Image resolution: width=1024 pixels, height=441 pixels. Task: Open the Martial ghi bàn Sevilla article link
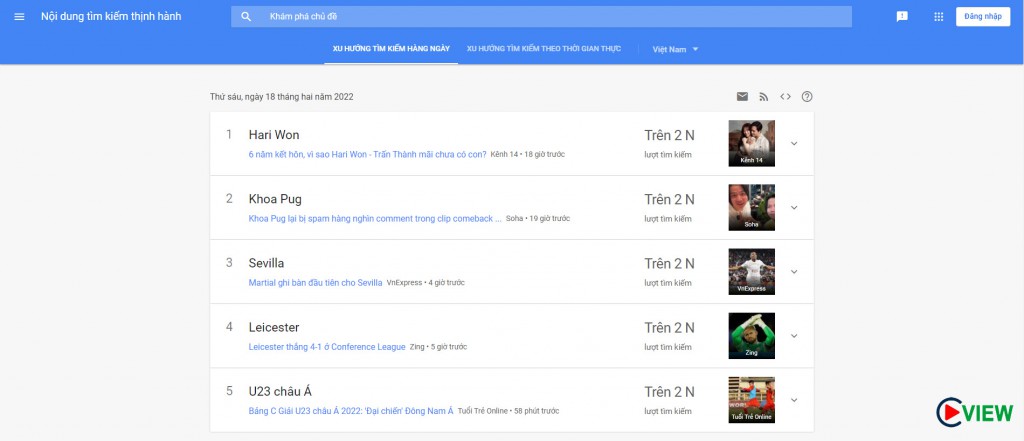[x=315, y=283]
